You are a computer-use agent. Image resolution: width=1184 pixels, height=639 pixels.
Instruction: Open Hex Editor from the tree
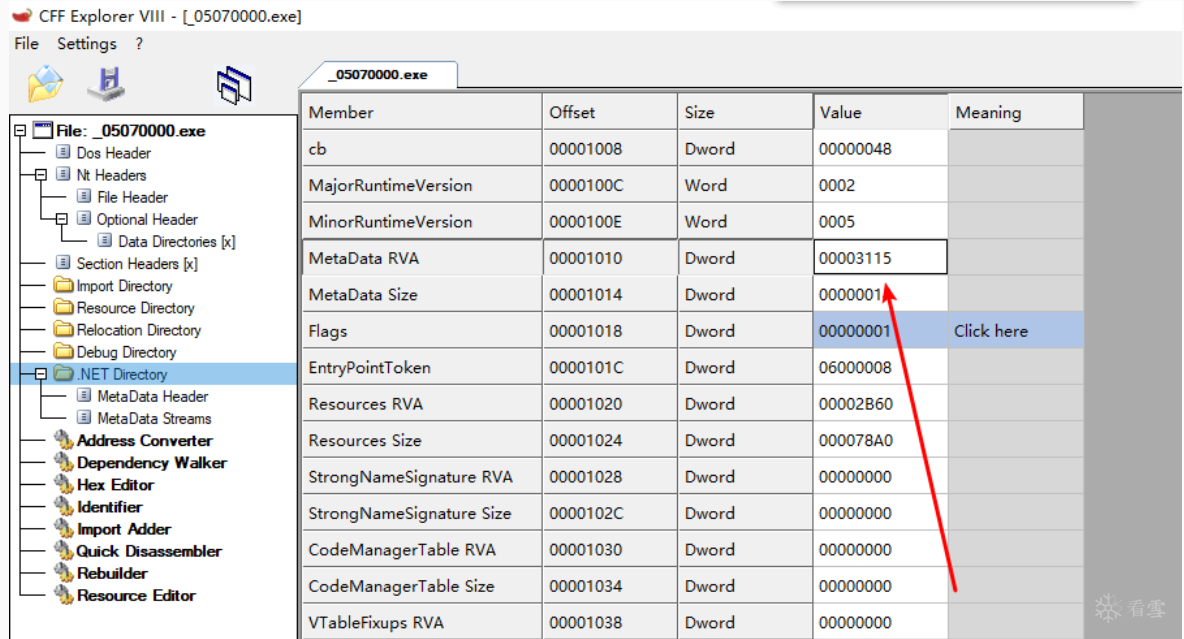[115, 485]
